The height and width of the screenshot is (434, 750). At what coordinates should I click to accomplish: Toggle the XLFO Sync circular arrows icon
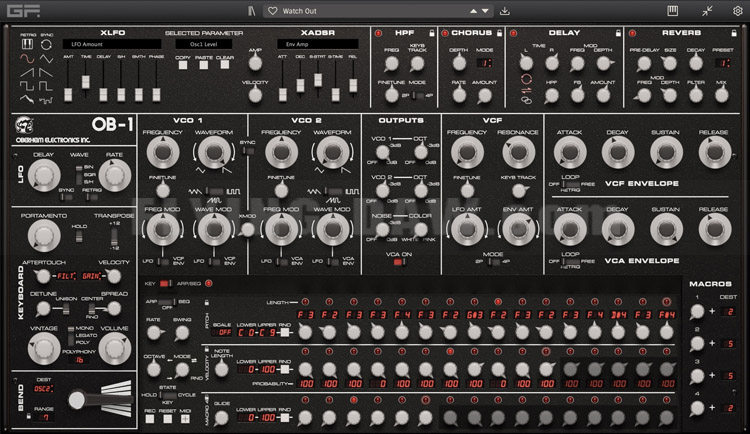[x=46, y=45]
